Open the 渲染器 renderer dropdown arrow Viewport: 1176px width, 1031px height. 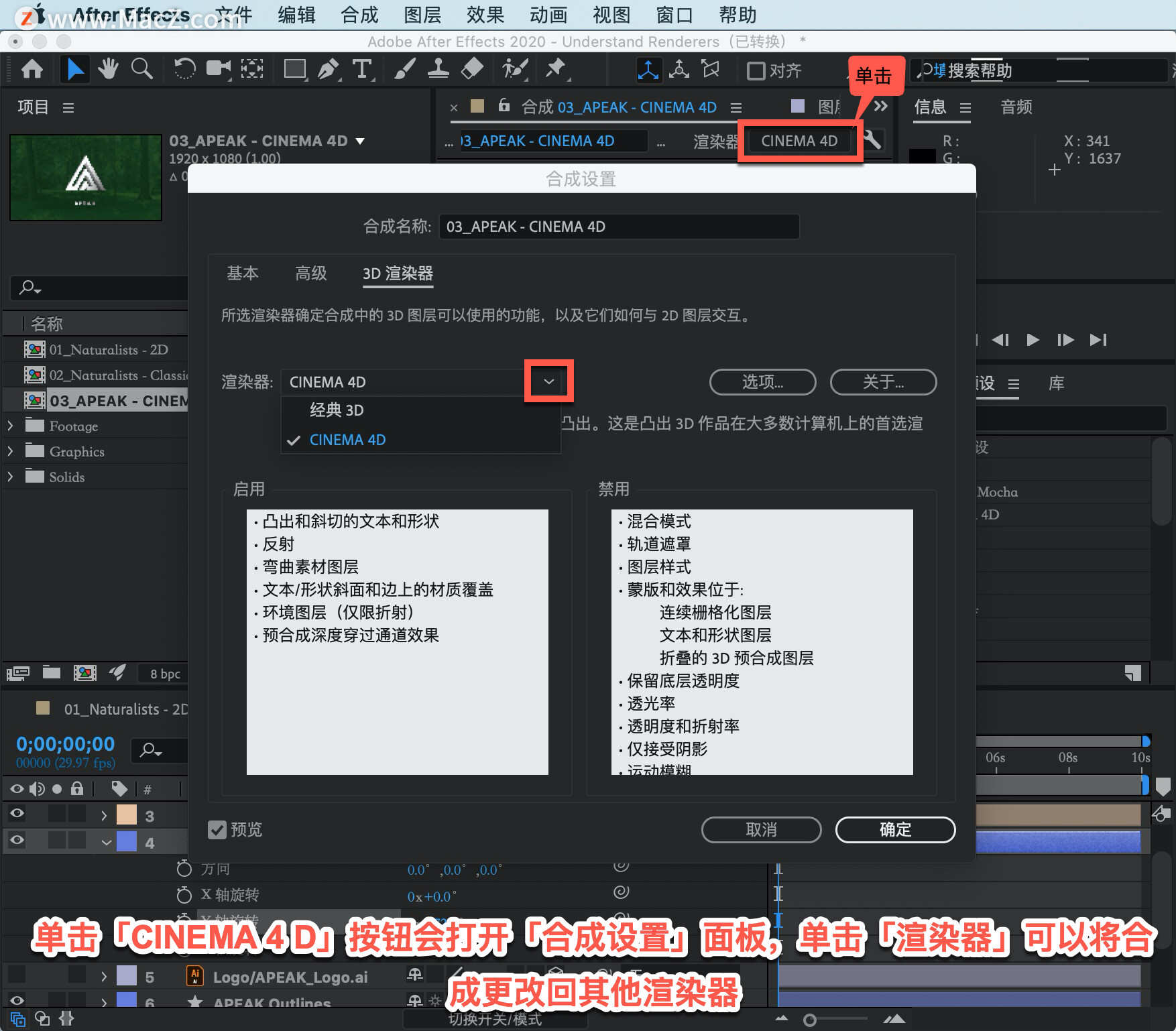[548, 381]
